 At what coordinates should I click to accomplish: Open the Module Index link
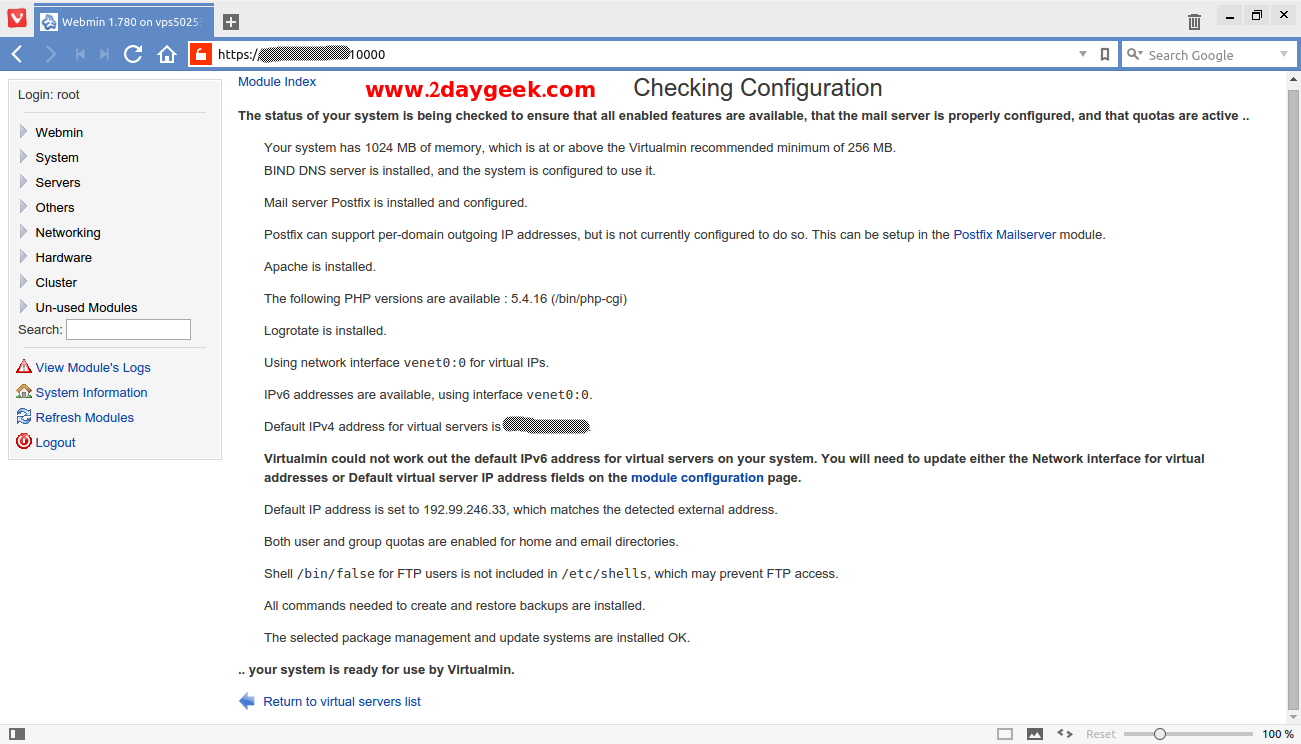277,81
